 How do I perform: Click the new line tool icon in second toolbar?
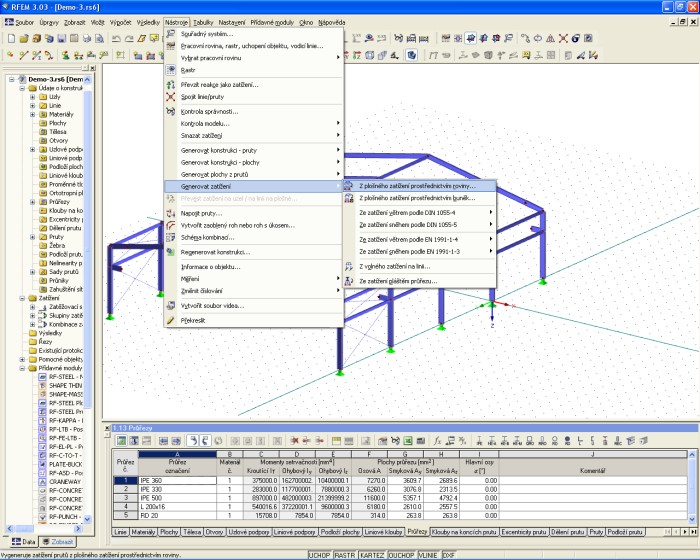coord(24,55)
